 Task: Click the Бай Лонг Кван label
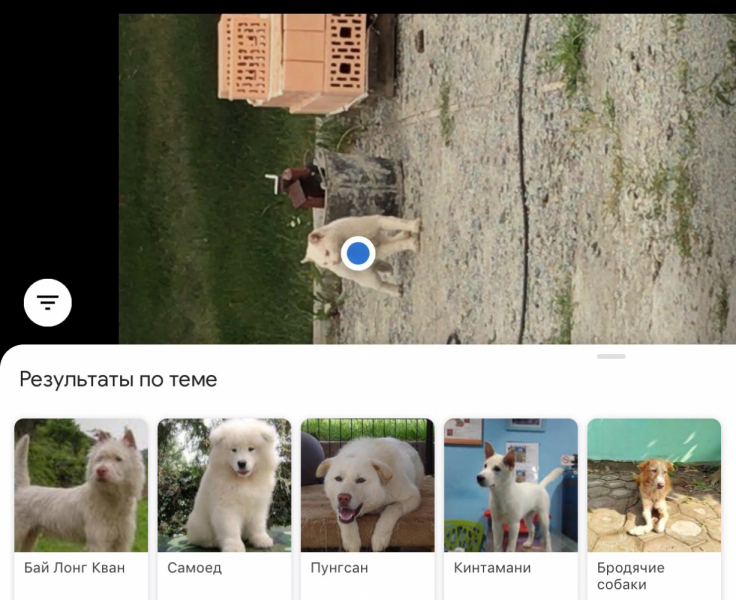pyautogui.click(x=75, y=568)
